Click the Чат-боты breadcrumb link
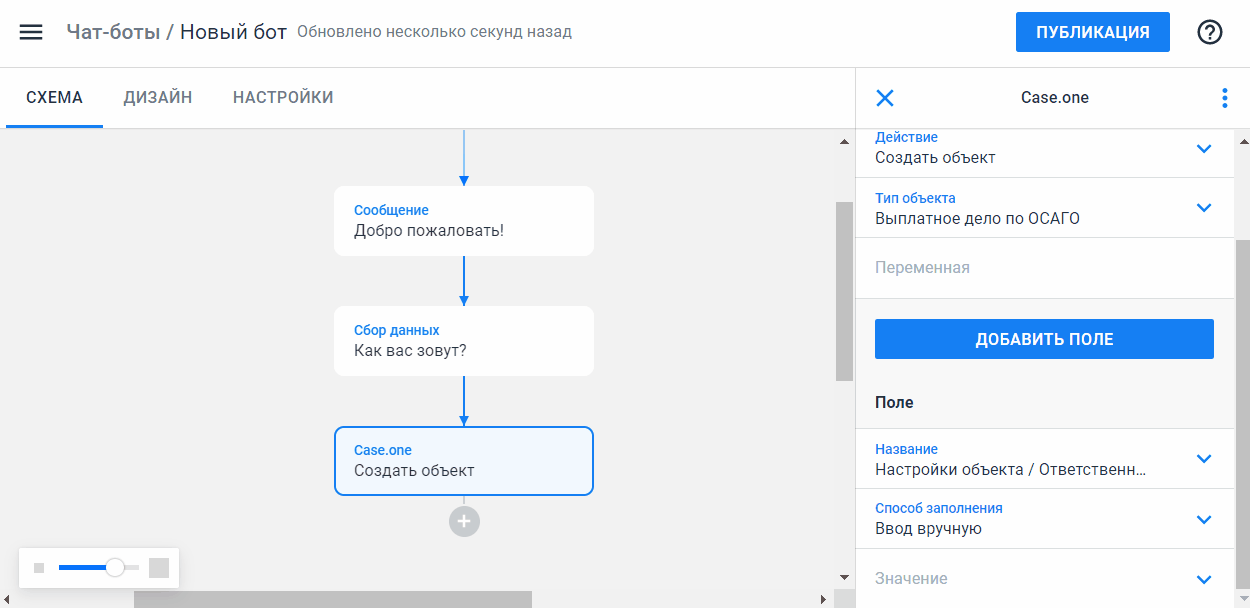This screenshot has width=1250, height=608. (x=113, y=32)
